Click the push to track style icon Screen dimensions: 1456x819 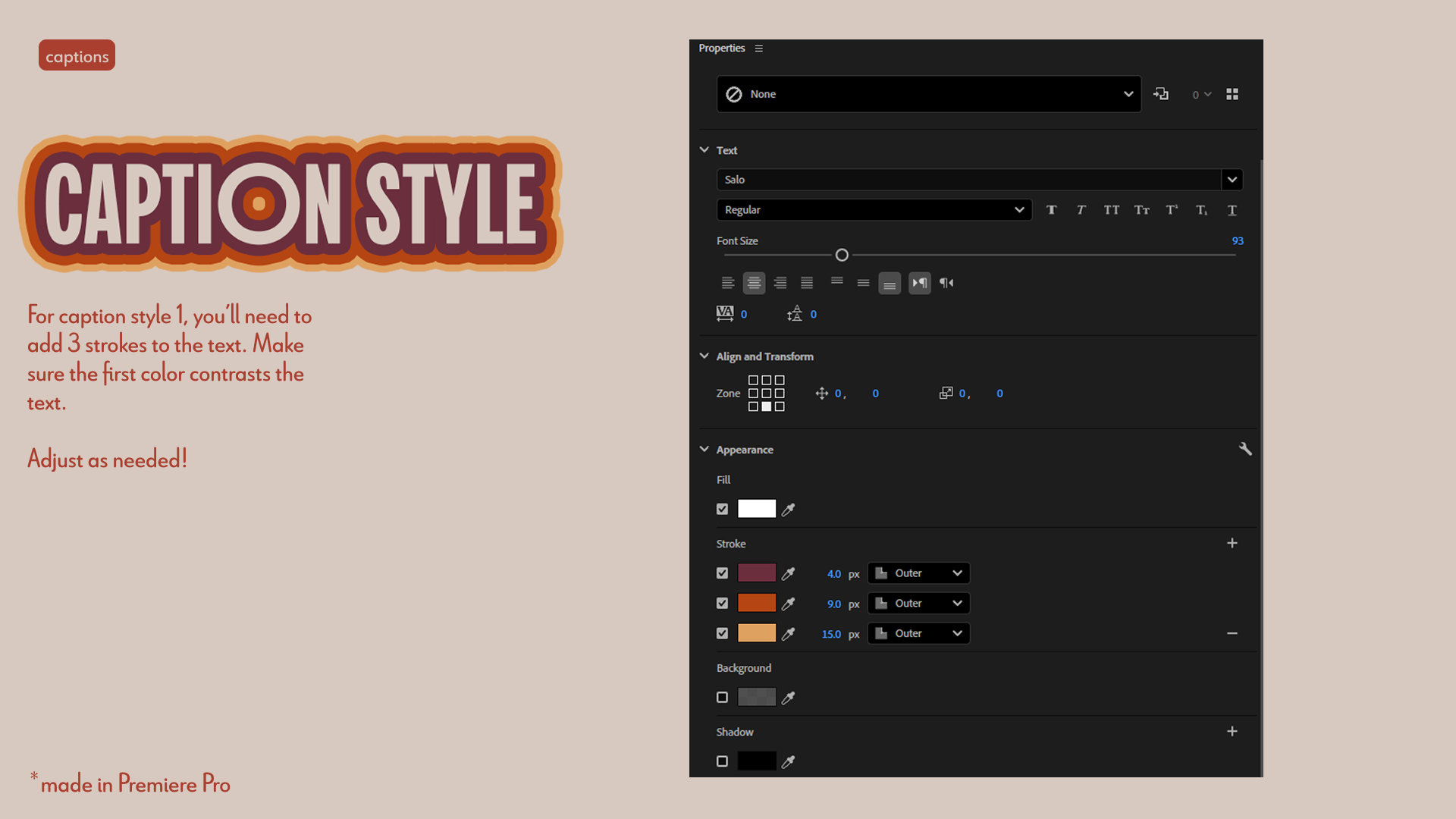pyautogui.click(x=1161, y=94)
